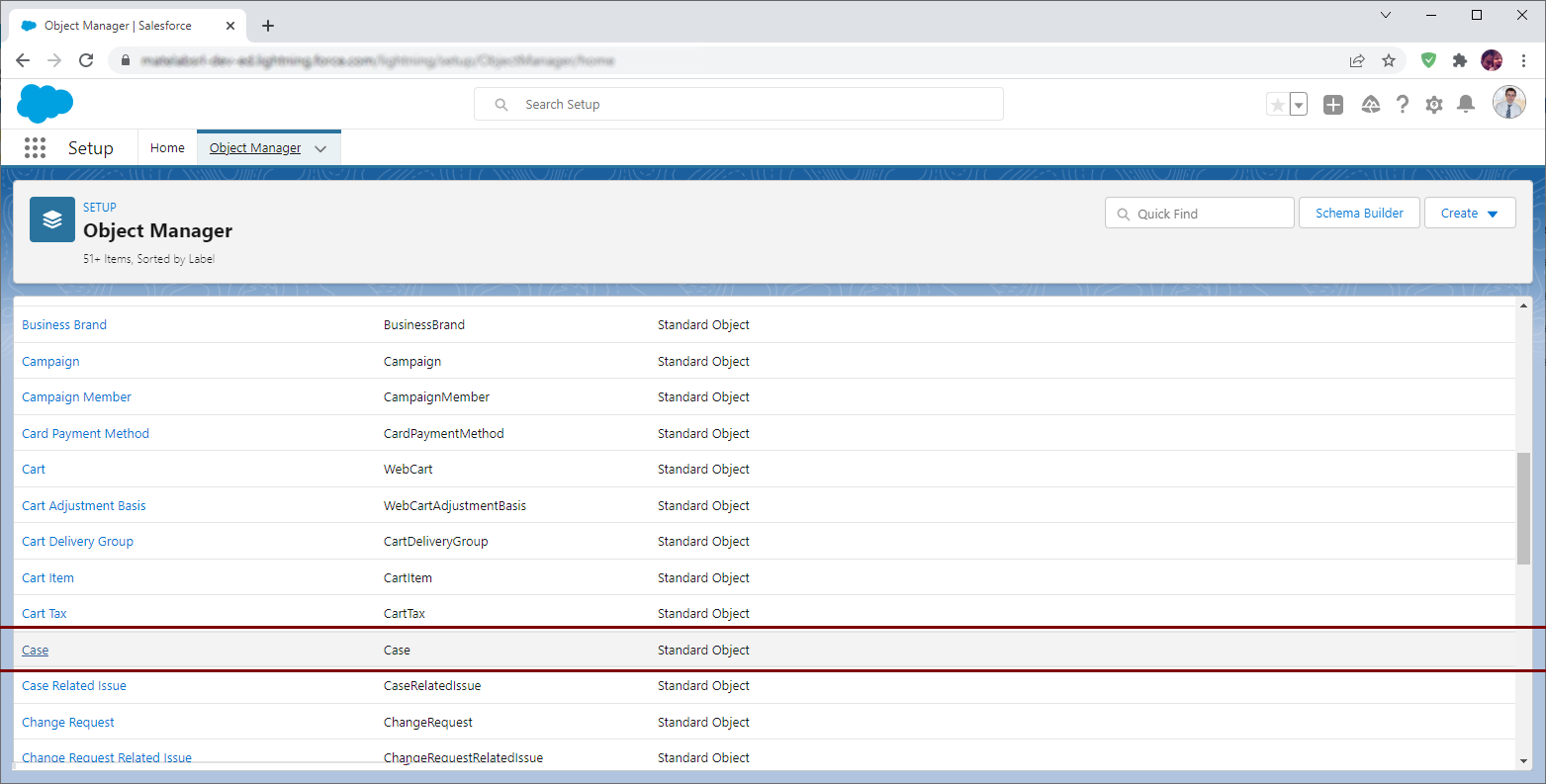The width and height of the screenshot is (1546, 784).
Task: Select the Object Manager tab
Action: 255,147
